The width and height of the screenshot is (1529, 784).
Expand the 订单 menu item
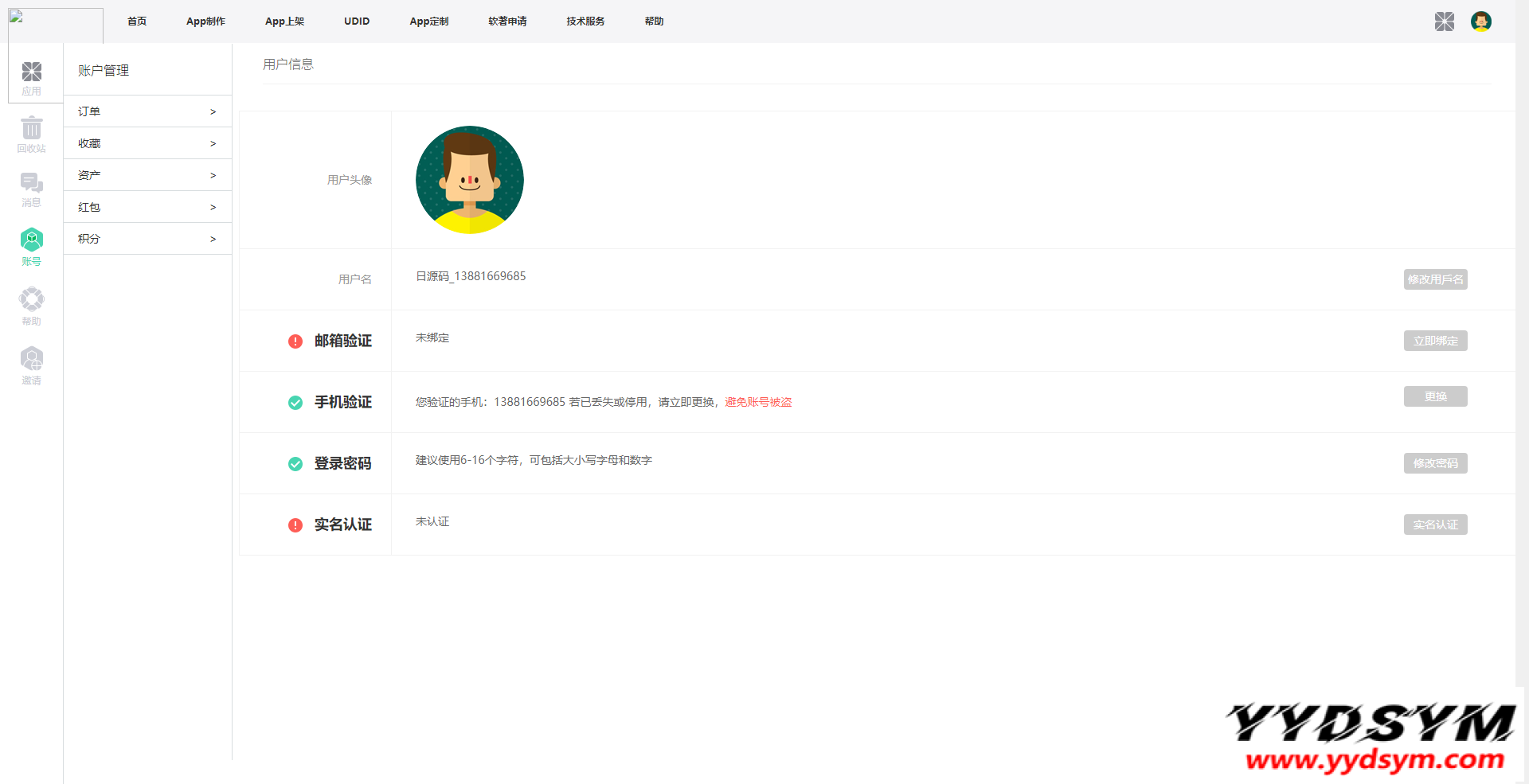pyautogui.click(x=147, y=111)
